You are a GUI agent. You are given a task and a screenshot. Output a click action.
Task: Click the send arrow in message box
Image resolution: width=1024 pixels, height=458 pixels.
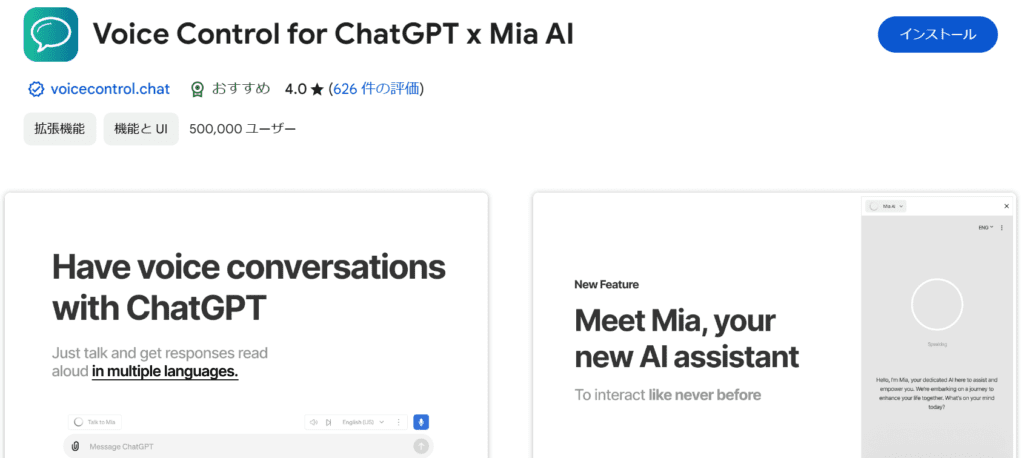point(421,446)
